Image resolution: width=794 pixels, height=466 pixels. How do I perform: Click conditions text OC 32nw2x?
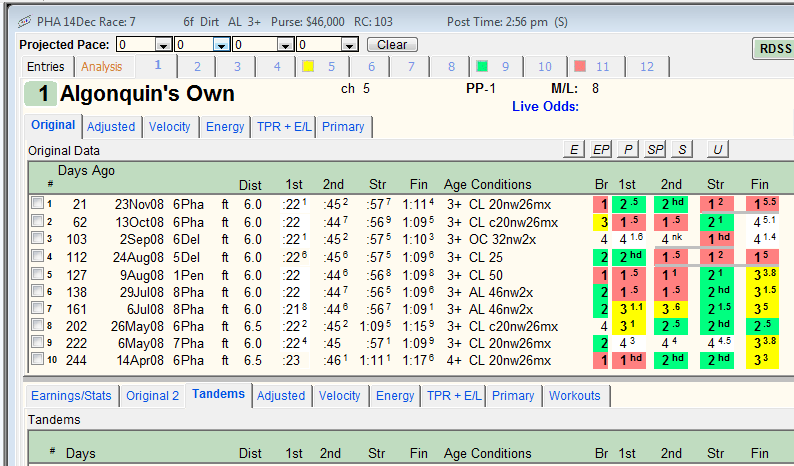coord(502,239)
